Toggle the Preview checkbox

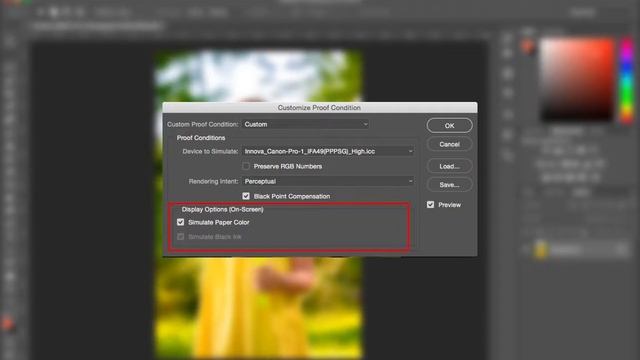pyautogui.click(x=430, y=204)
